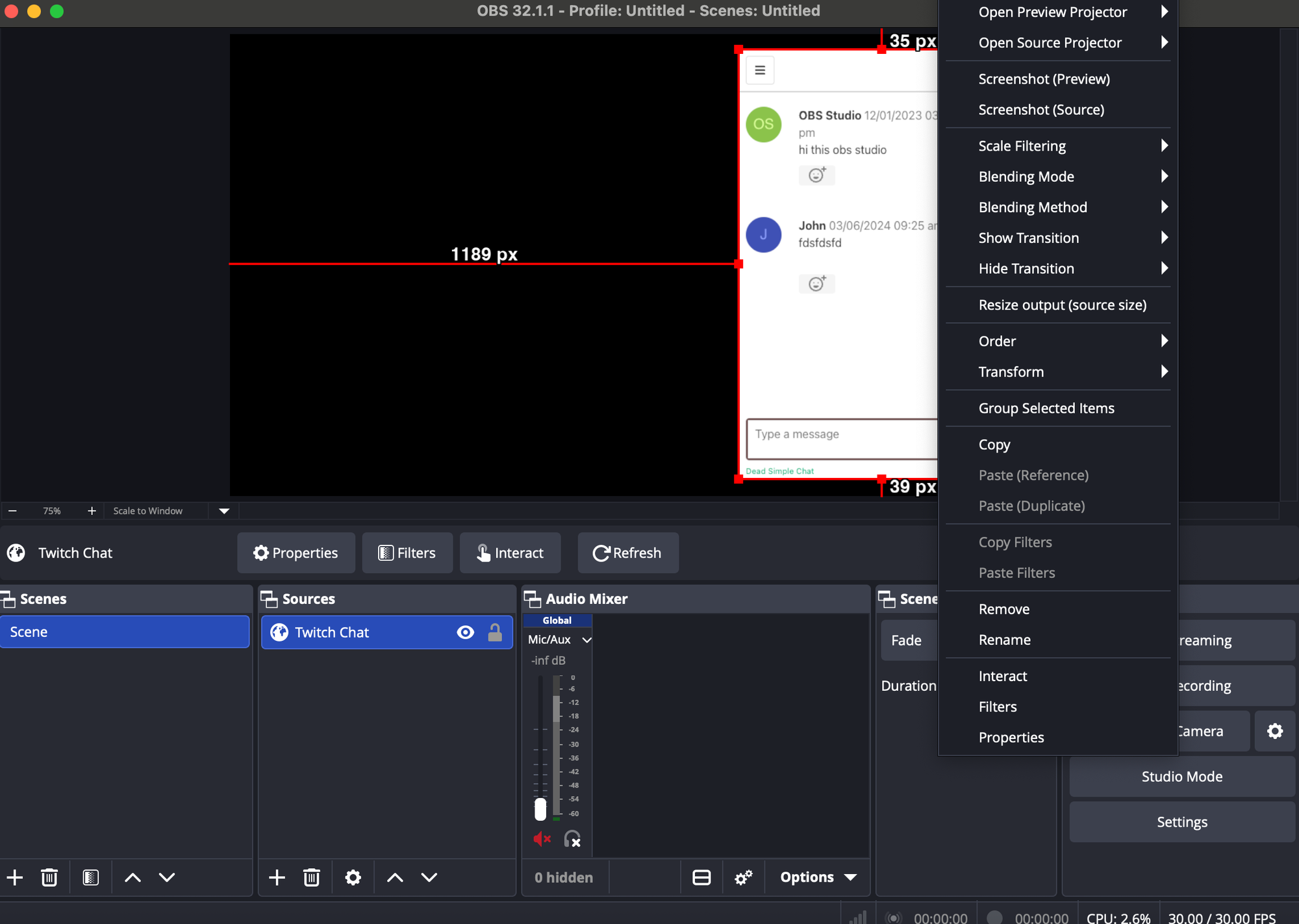Toggle audio mixer layout icon
This screenshot has height=924, width=1299.
tap(701, 877)
